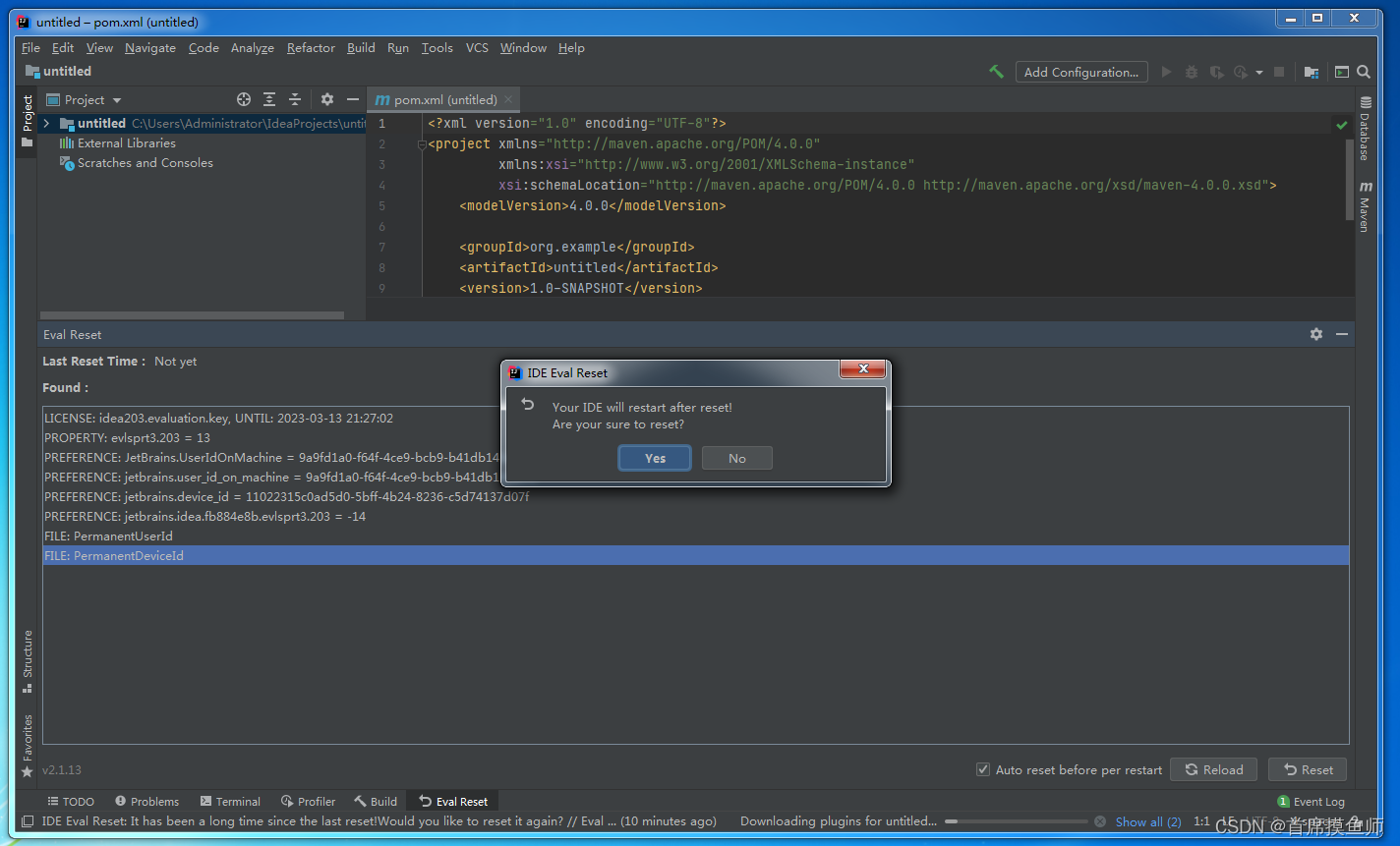
Task: Decline reset with No button
Action: (x=737, y=458)
